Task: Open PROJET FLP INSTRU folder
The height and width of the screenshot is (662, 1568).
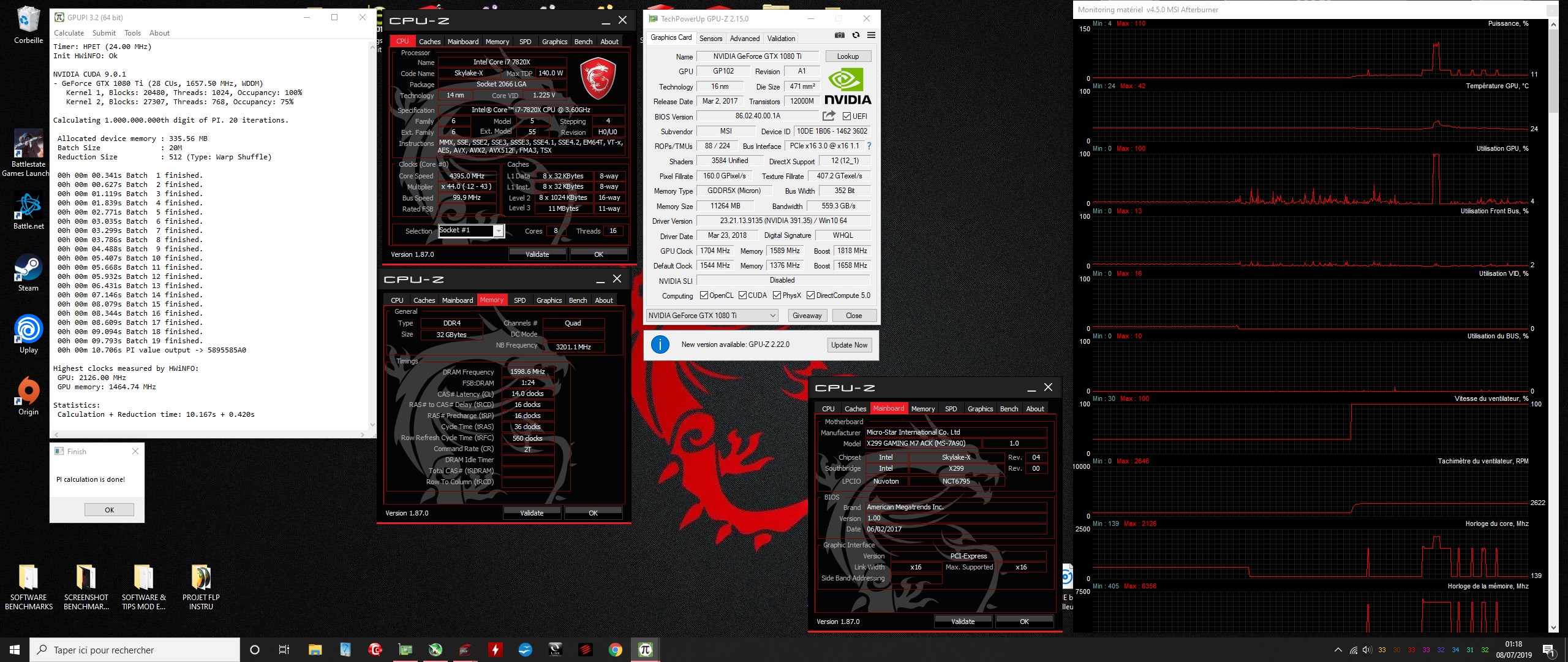Action: coord(201,587)
